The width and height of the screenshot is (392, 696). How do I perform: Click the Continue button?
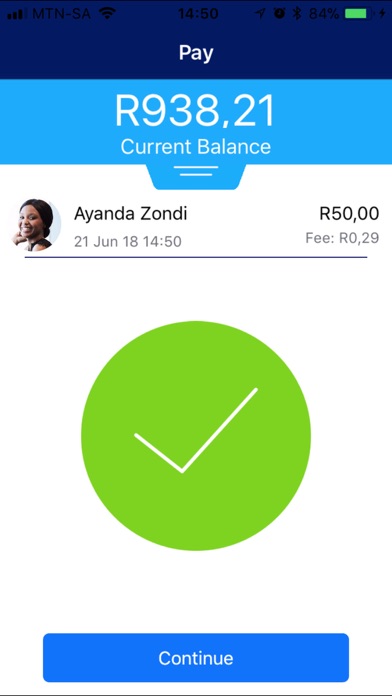196,658
